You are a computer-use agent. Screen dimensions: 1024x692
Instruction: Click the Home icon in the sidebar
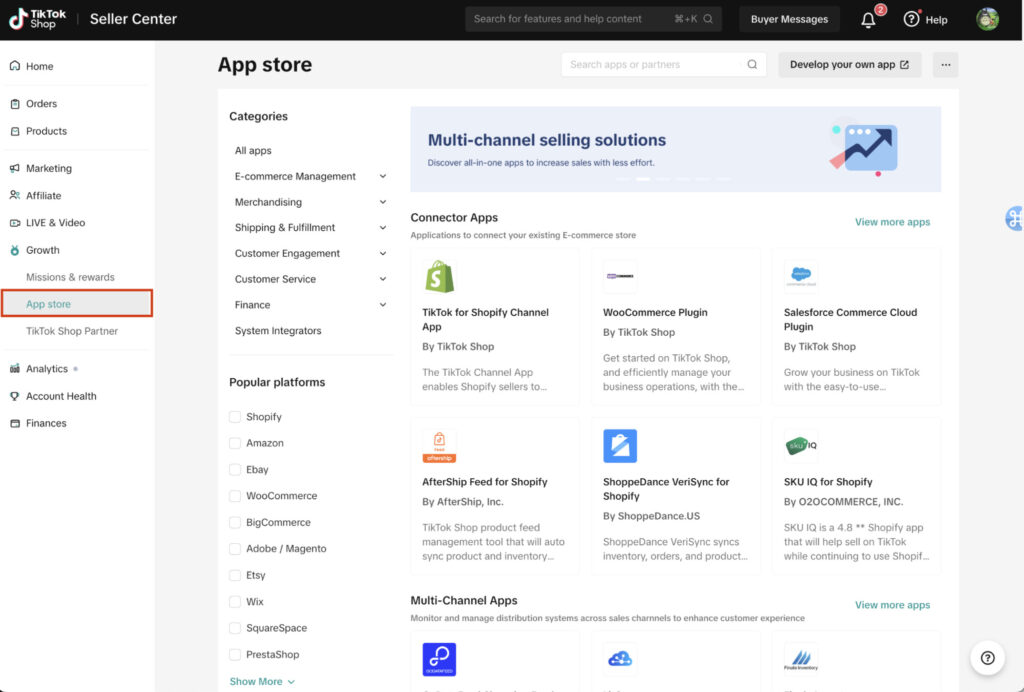(14, 66)
